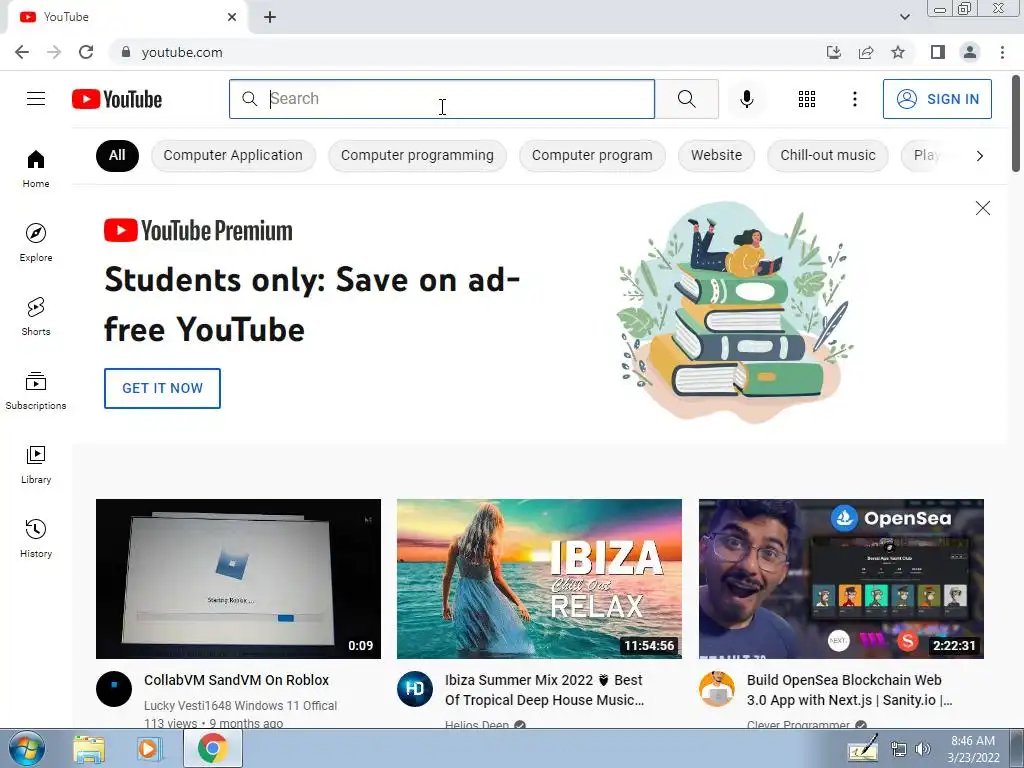Open Windows Explorer from taskbar
Image resolution: width=1024 pixels, height=768 pixels.
89,748
